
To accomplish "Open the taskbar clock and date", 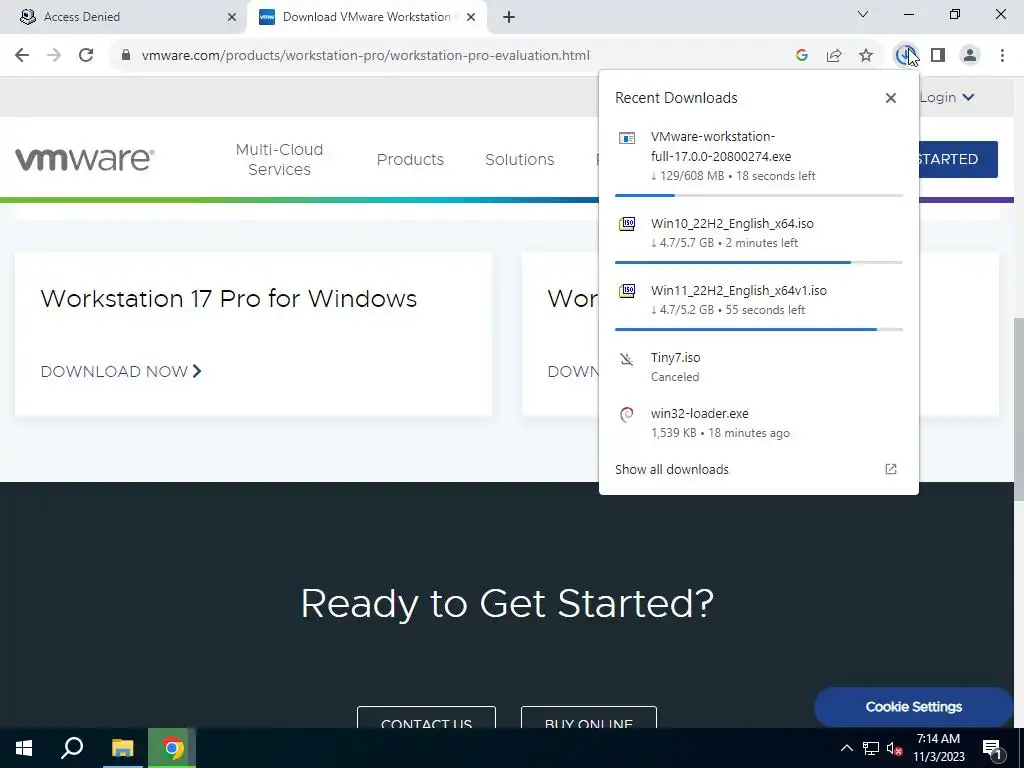I will tap(938, 748).
